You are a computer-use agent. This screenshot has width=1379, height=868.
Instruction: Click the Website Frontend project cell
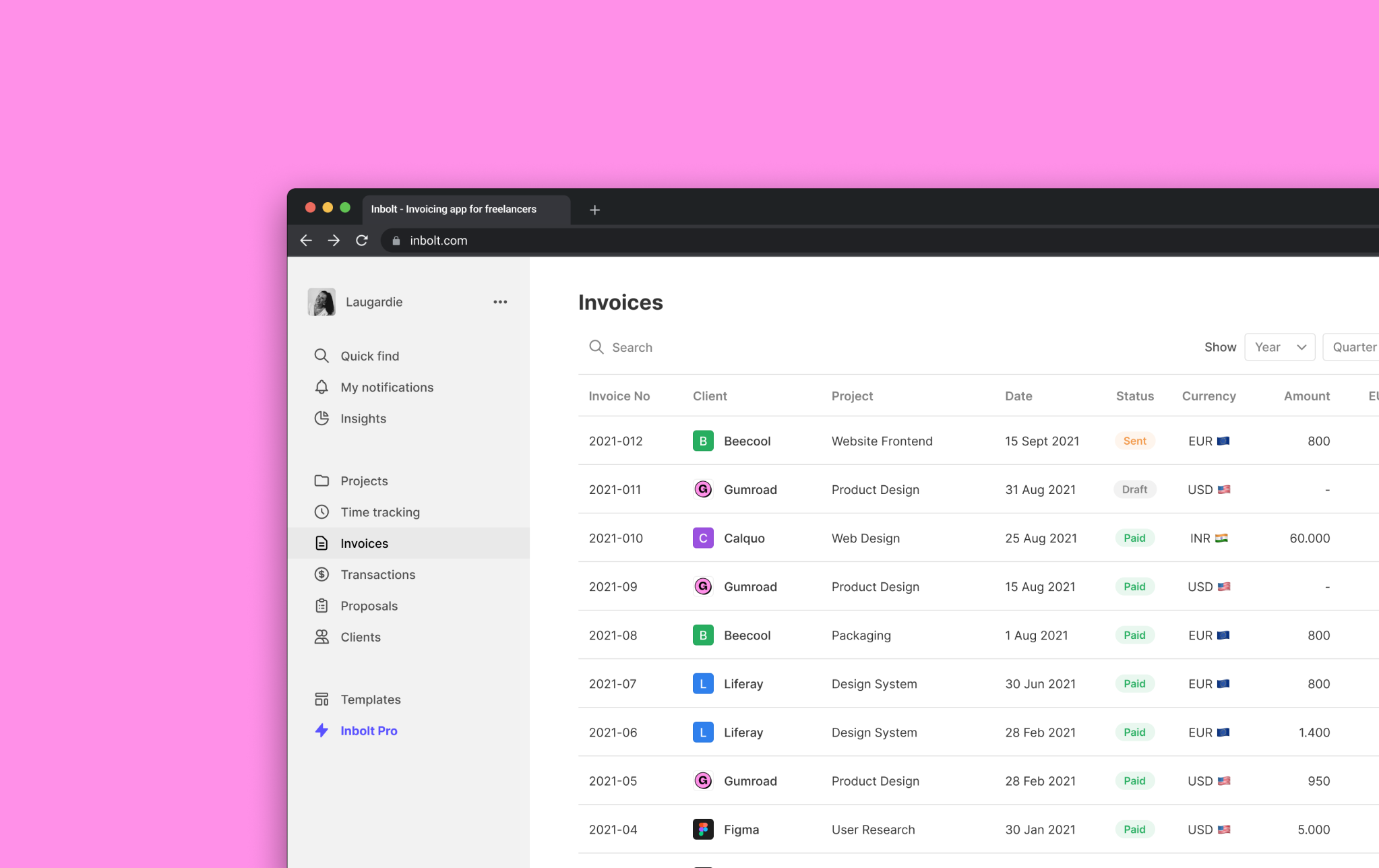pyautogui.click(x=882, y=441)
